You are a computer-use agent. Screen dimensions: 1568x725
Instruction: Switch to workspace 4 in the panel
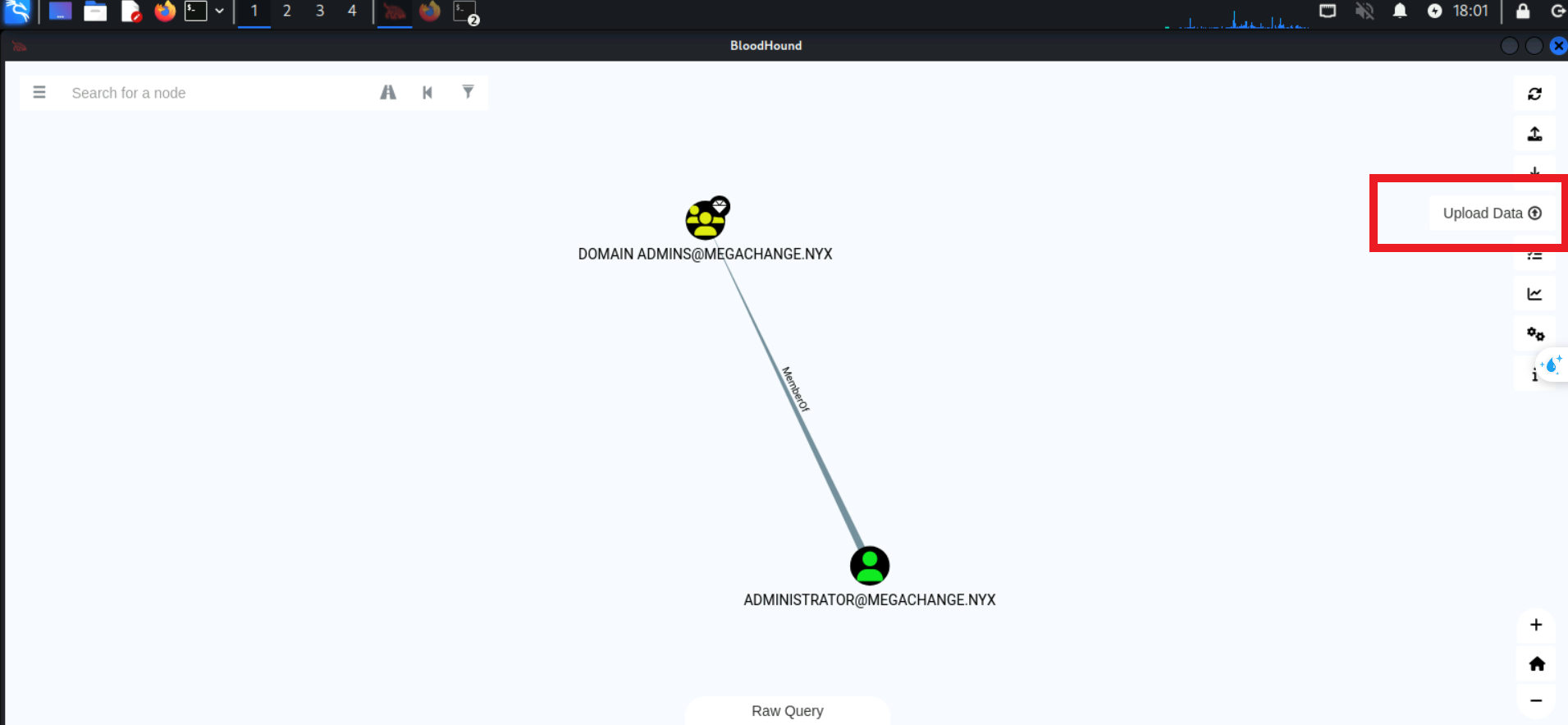(352, 11)
